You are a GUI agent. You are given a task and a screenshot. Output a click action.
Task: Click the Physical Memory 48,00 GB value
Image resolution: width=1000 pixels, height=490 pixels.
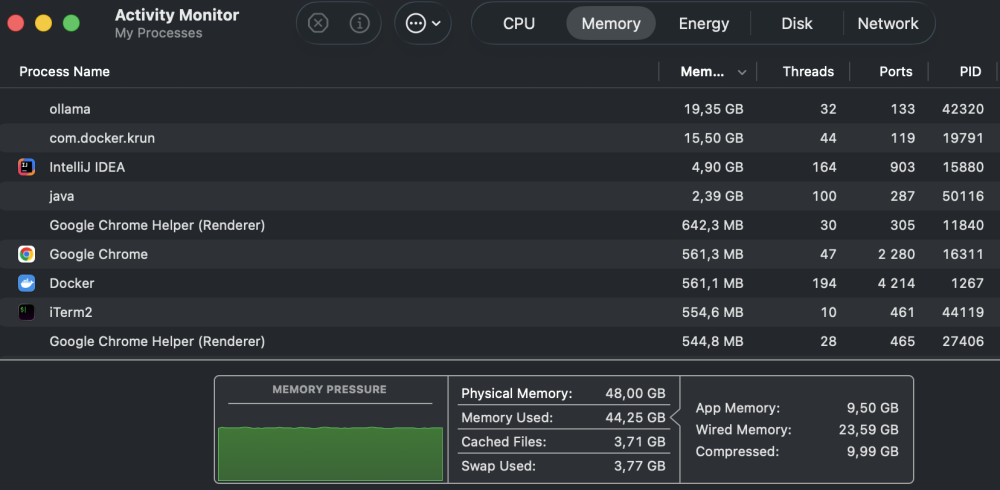(635, 394)
